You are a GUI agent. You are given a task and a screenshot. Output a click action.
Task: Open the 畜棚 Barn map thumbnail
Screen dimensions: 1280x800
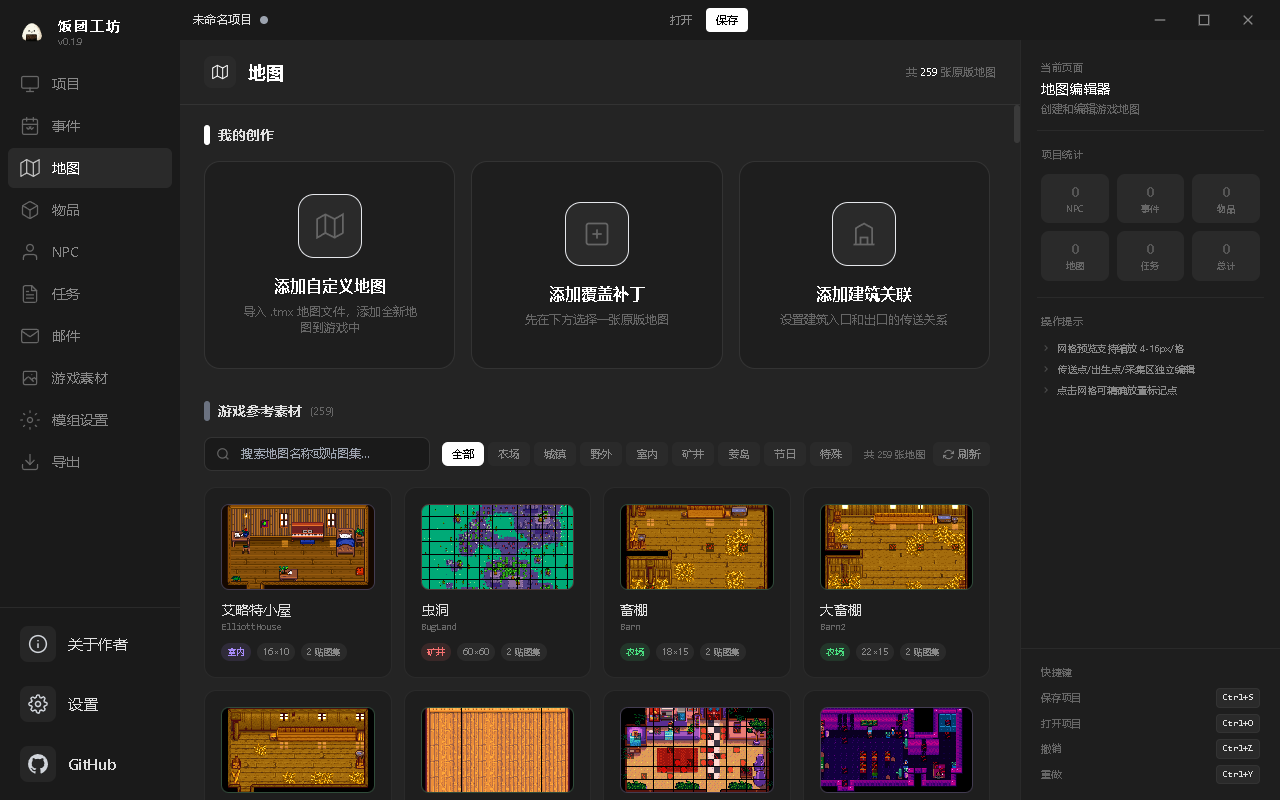click(697, 546)
